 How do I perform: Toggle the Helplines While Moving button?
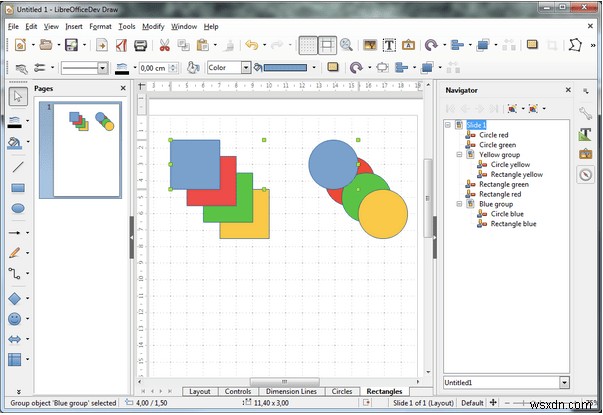click(327, 45)
